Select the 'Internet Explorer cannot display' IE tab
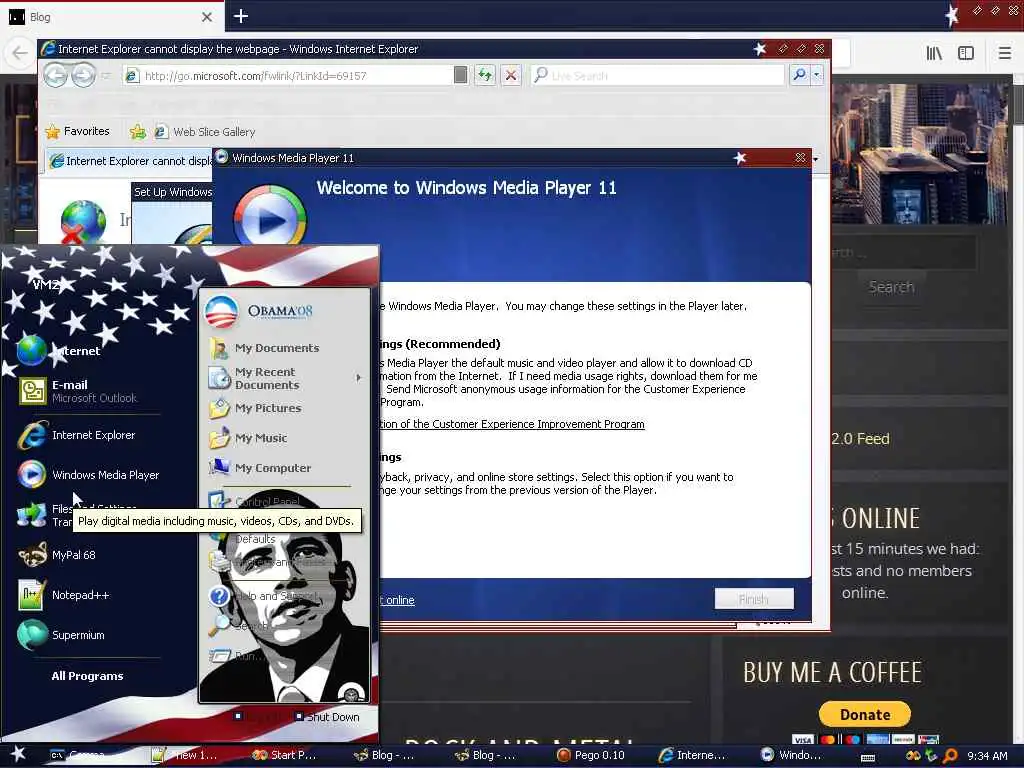1024x768 pixels. (x=131, y=161)
